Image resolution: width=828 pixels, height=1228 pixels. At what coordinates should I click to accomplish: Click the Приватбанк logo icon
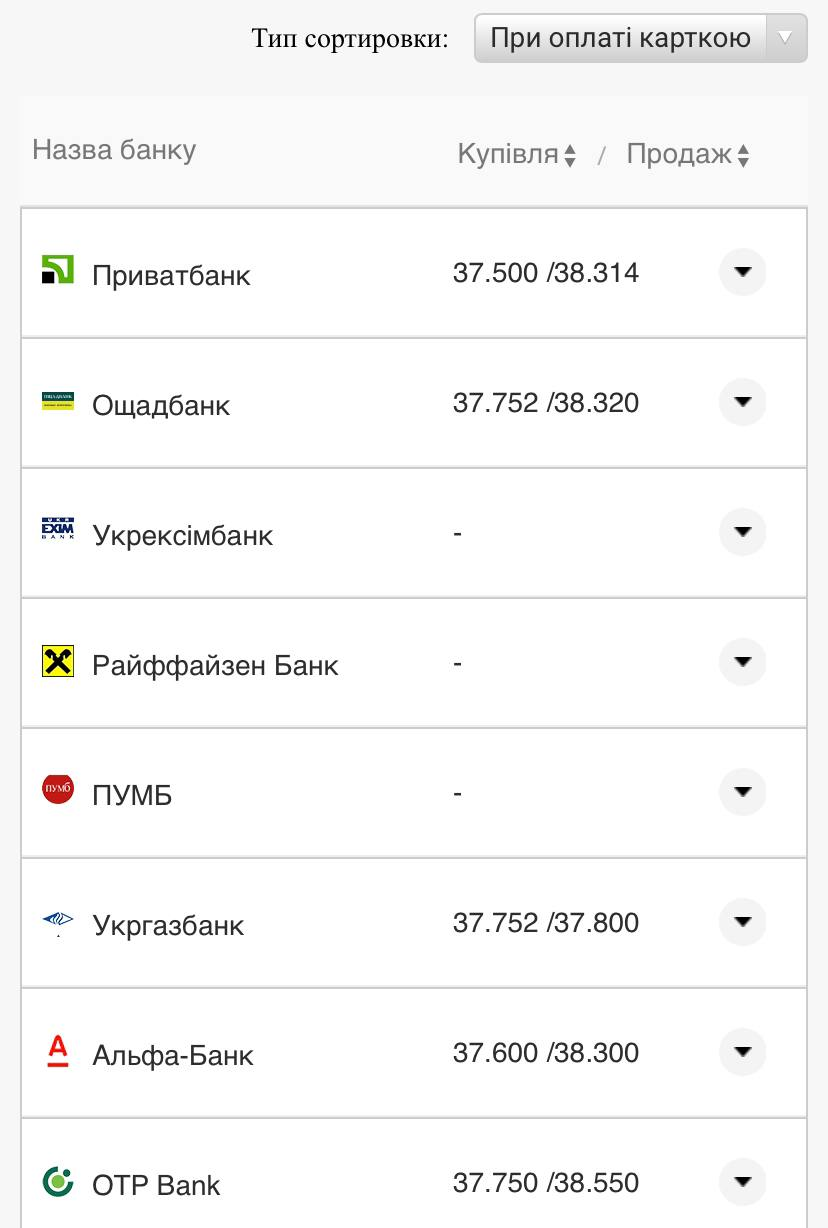tap(58, 270)
